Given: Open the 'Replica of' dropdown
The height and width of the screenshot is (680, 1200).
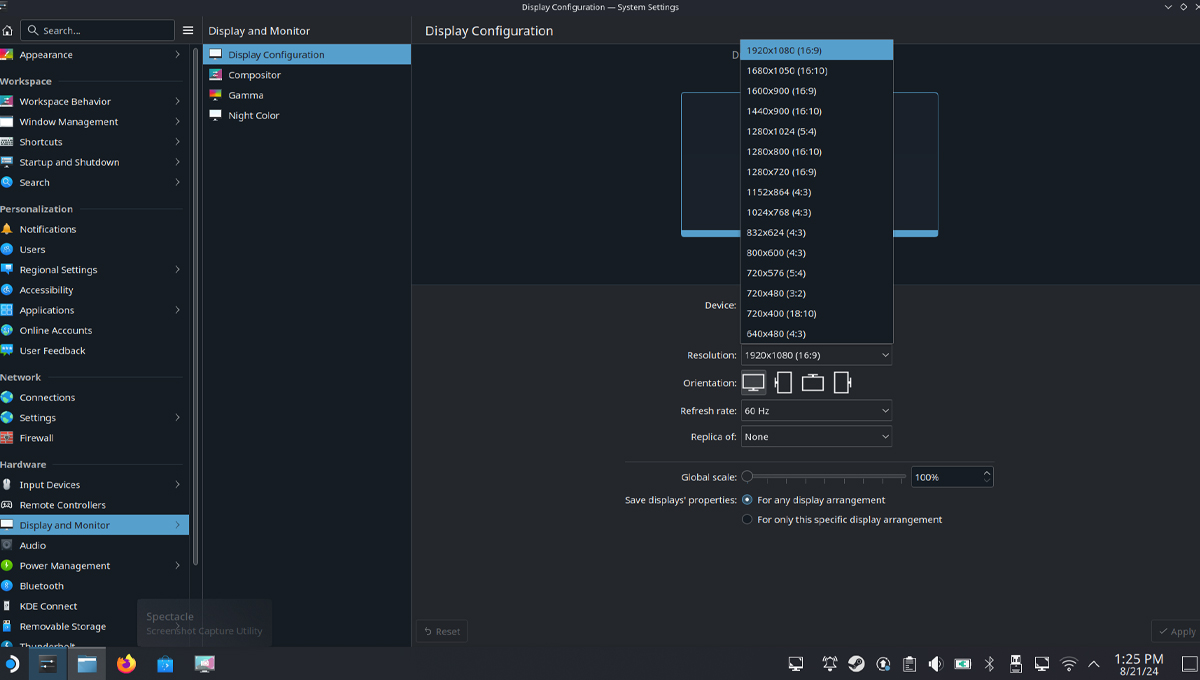Looking at the screenshot, I should [816, 437].
